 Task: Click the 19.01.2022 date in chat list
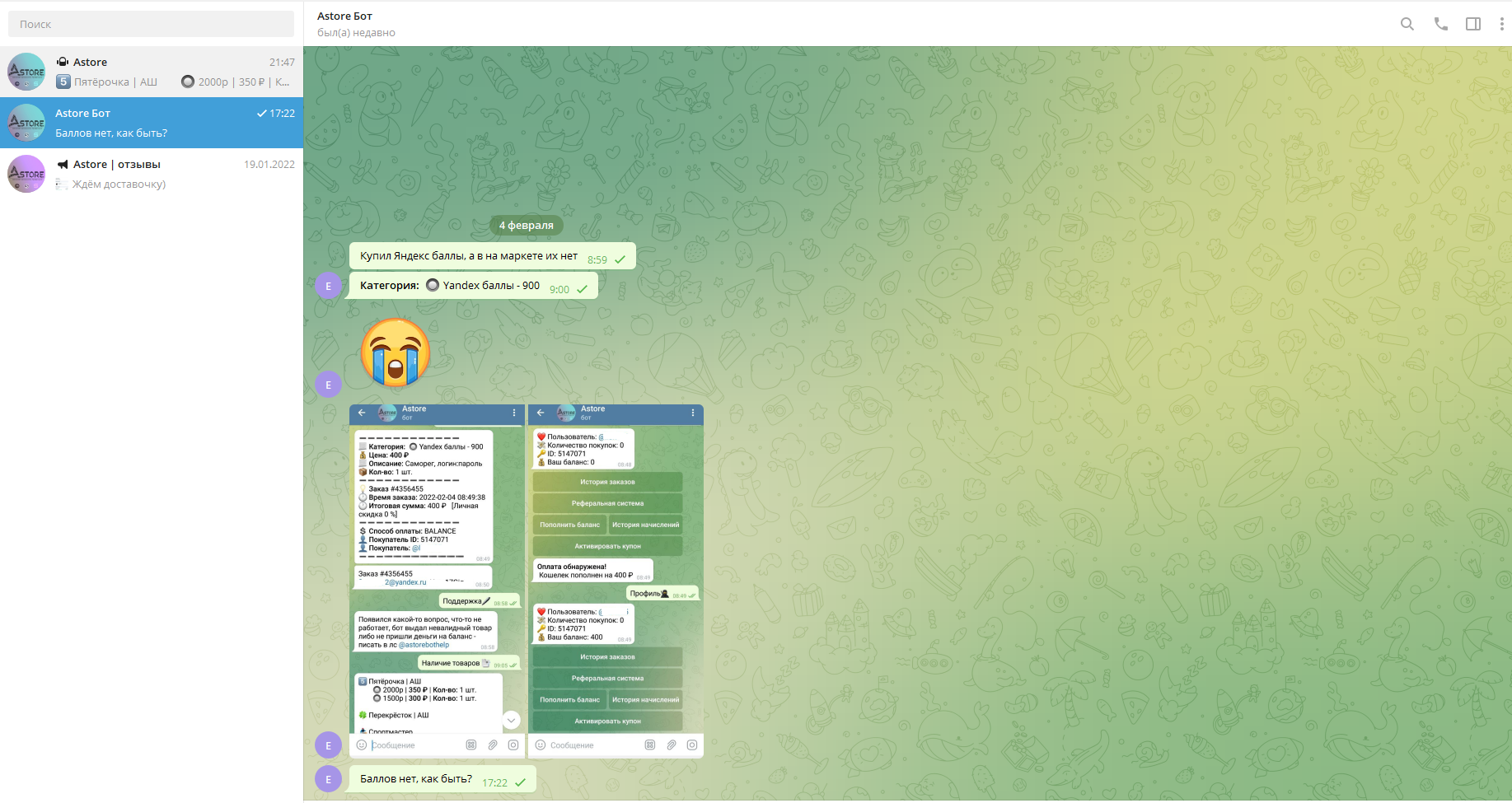pyautogui.click(x=269, y=165)
